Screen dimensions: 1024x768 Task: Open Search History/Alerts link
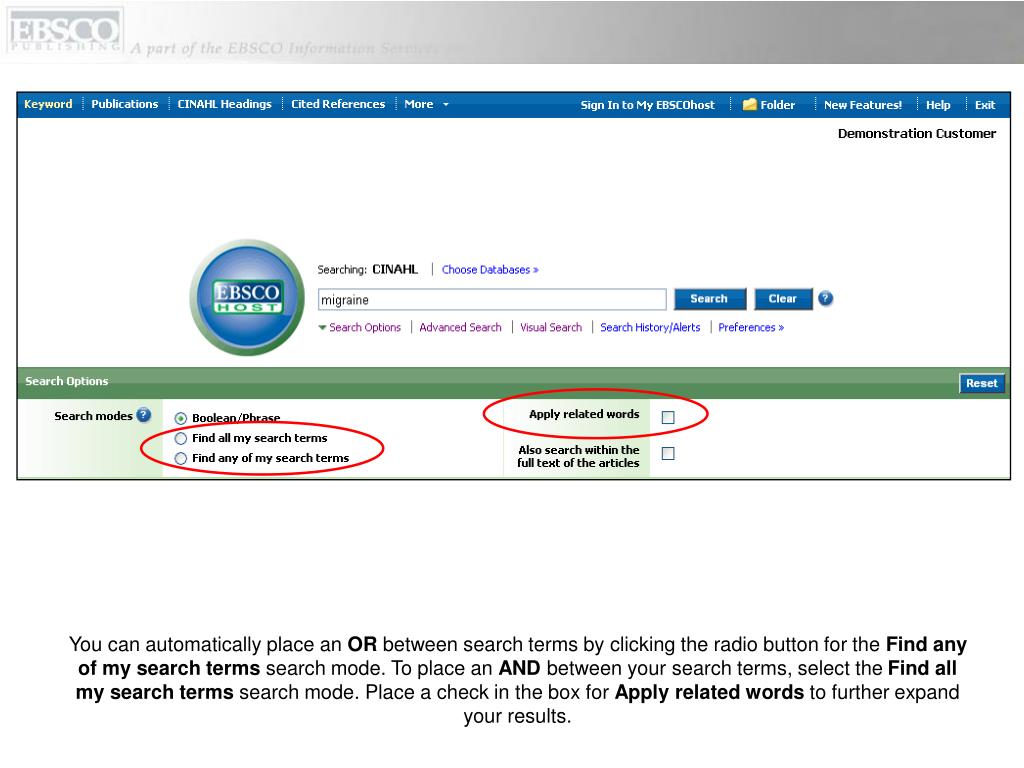[650, 327]
